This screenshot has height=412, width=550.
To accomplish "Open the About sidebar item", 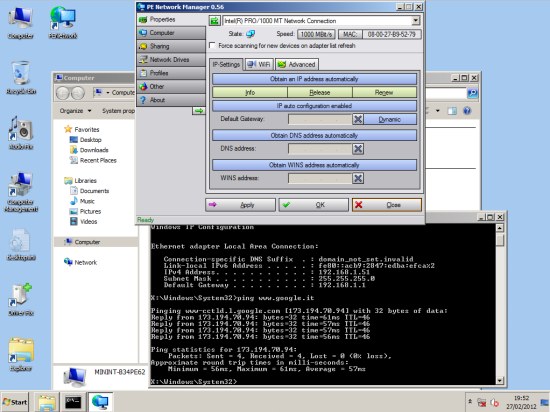I will [x=171, y=100].
